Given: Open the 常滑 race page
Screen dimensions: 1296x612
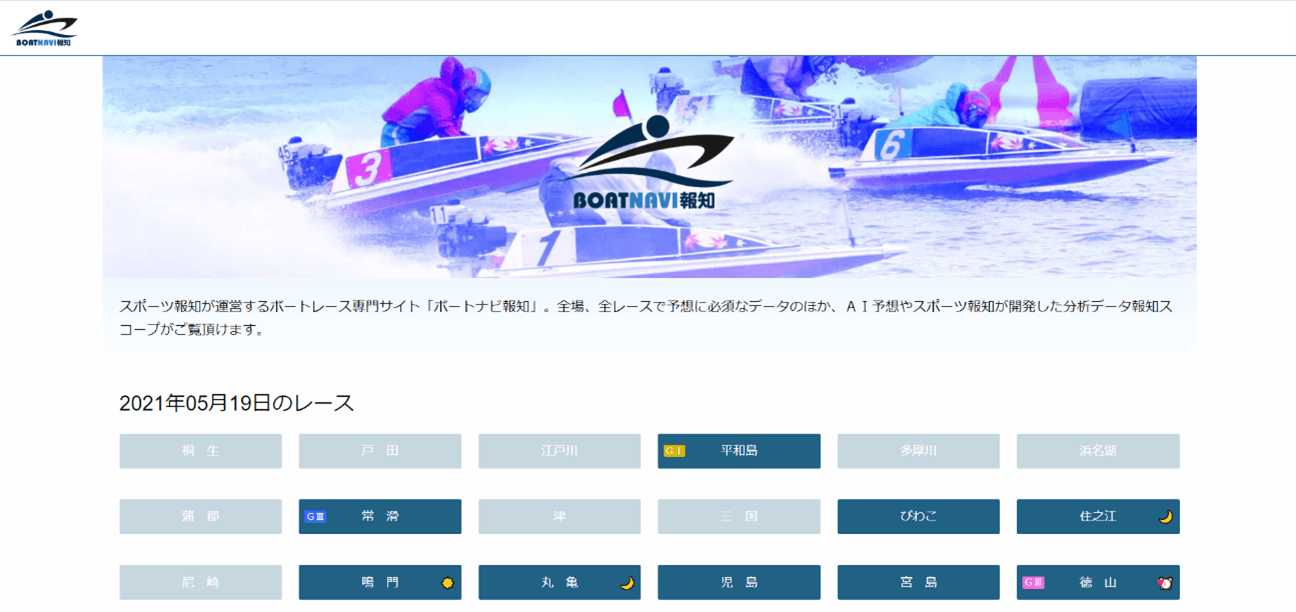Looking at the screenshot, I should pyautogui.click(x=380, y=517).
